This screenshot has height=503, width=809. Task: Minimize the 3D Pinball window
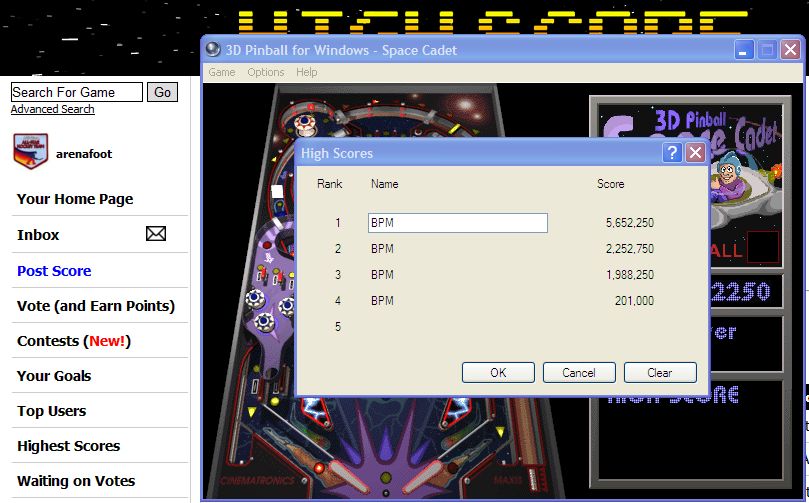[743, 50]
